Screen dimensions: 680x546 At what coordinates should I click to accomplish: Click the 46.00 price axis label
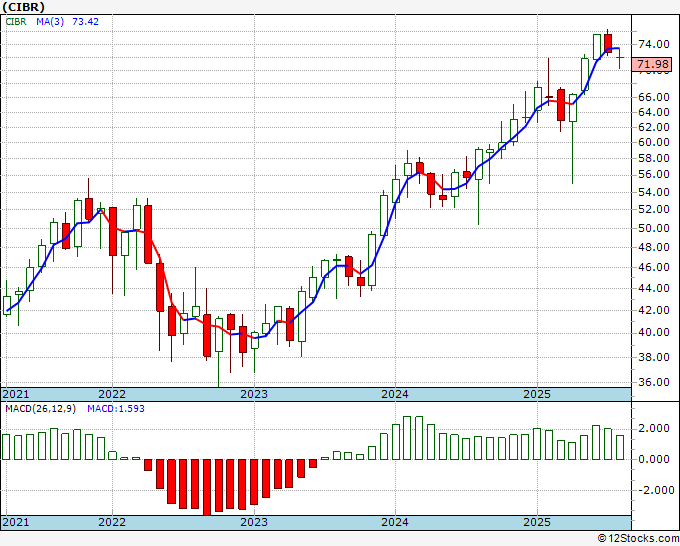point(654,267)
